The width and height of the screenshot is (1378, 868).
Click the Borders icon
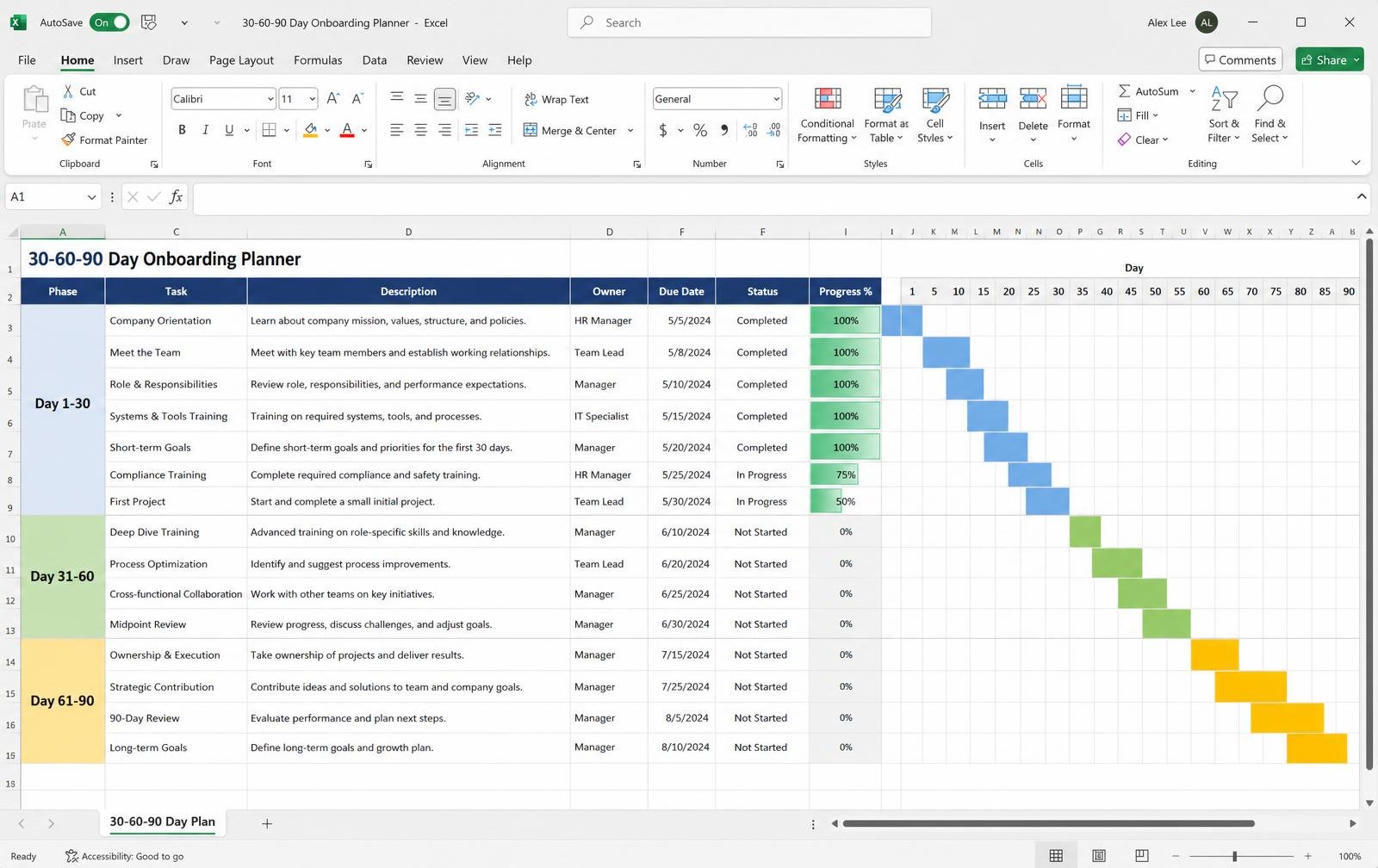(x=269, y=130)
